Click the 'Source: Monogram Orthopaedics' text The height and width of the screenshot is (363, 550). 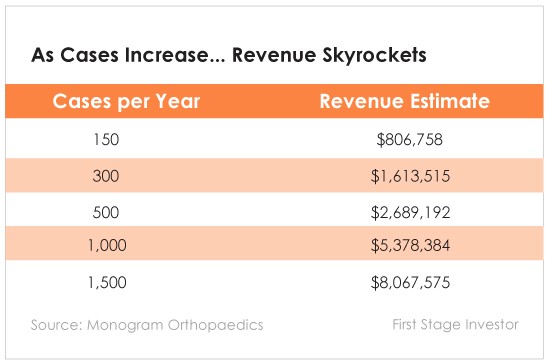(147, 325)
